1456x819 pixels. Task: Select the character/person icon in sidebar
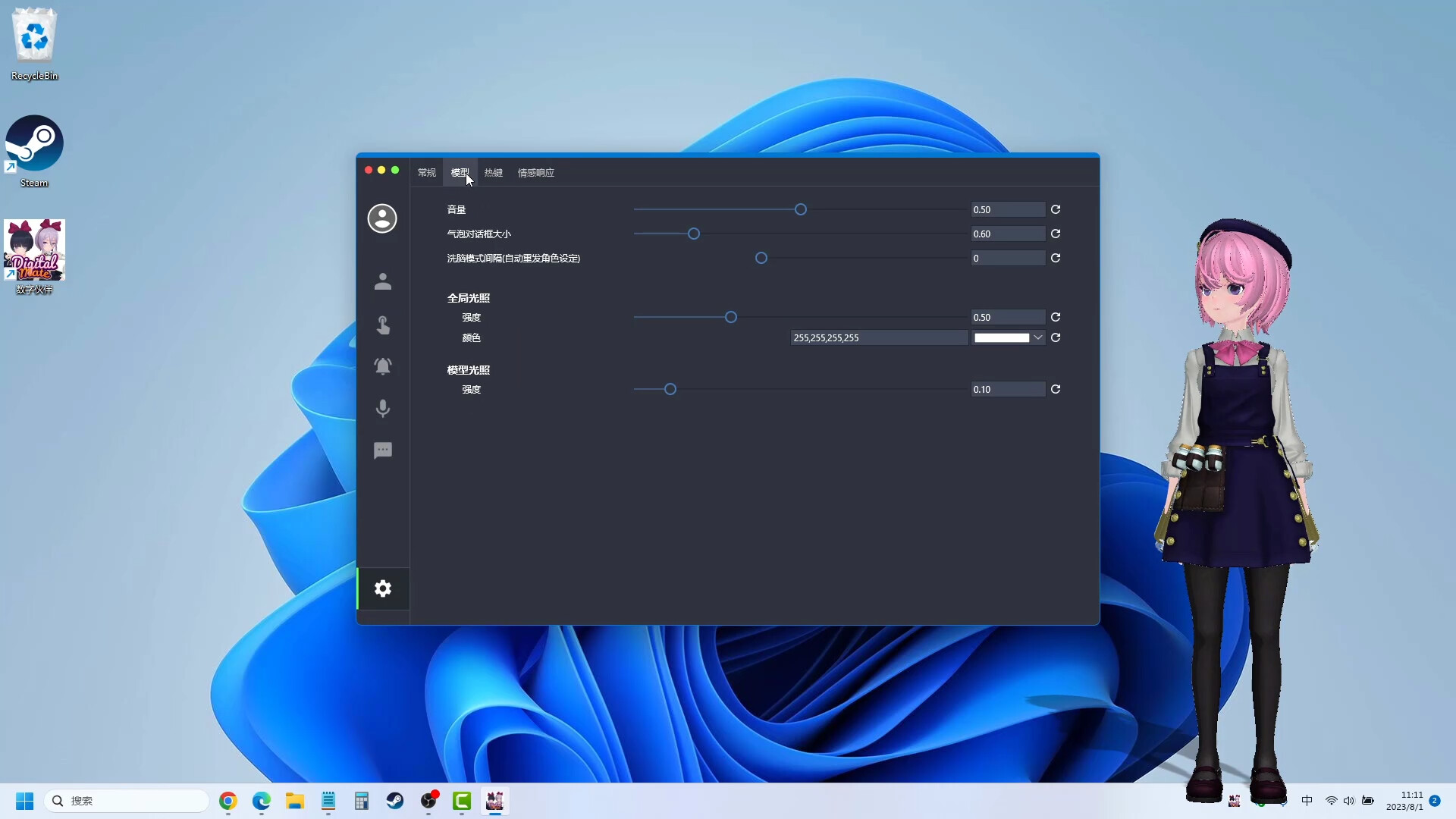(x=383, y=281)
